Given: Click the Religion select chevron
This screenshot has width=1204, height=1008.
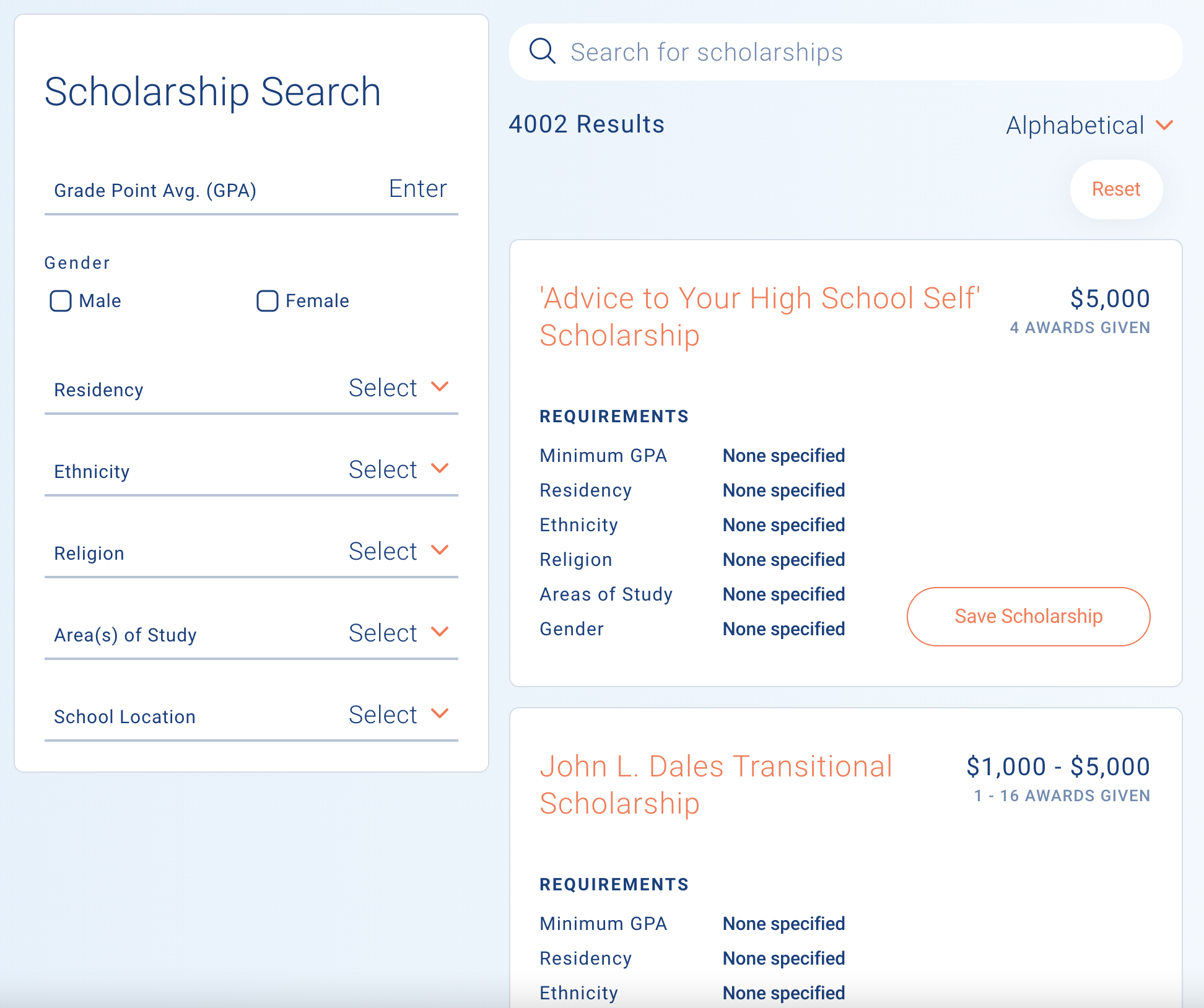Looking at the screenshot, I should [x=441, y=550].
